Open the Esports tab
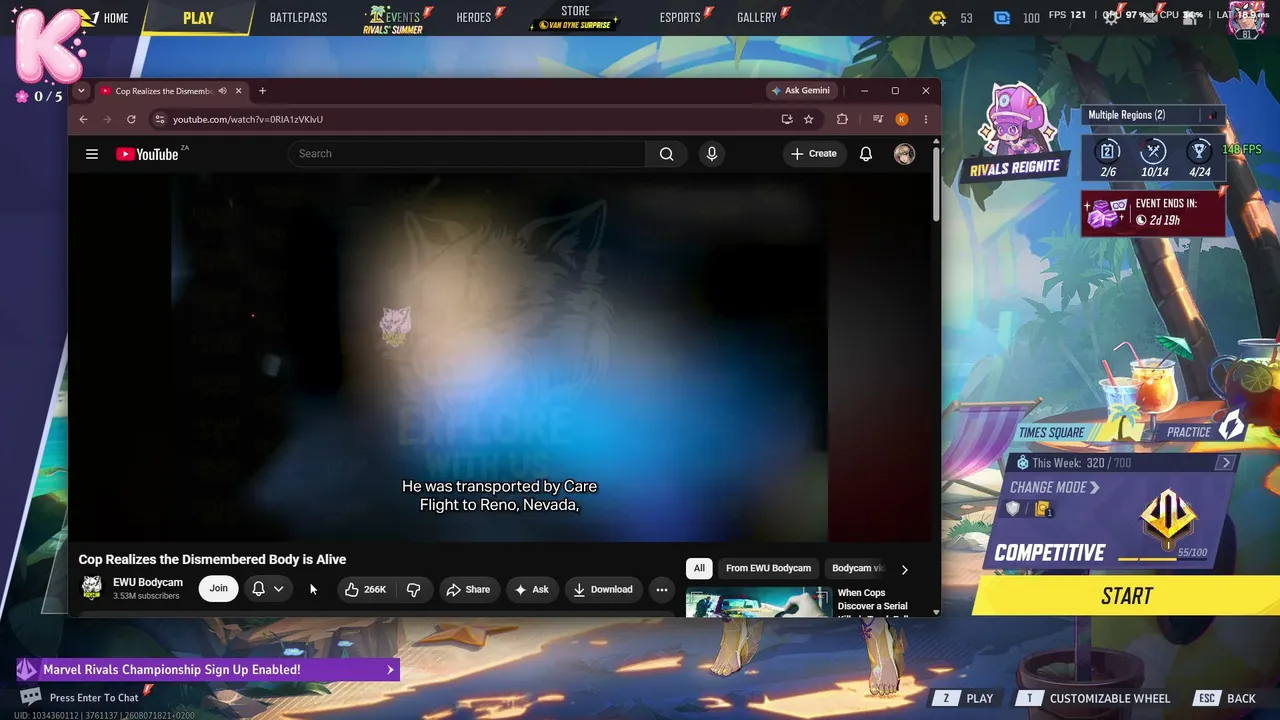Screen dimensions: 1280x720 (x=680, y=18)
